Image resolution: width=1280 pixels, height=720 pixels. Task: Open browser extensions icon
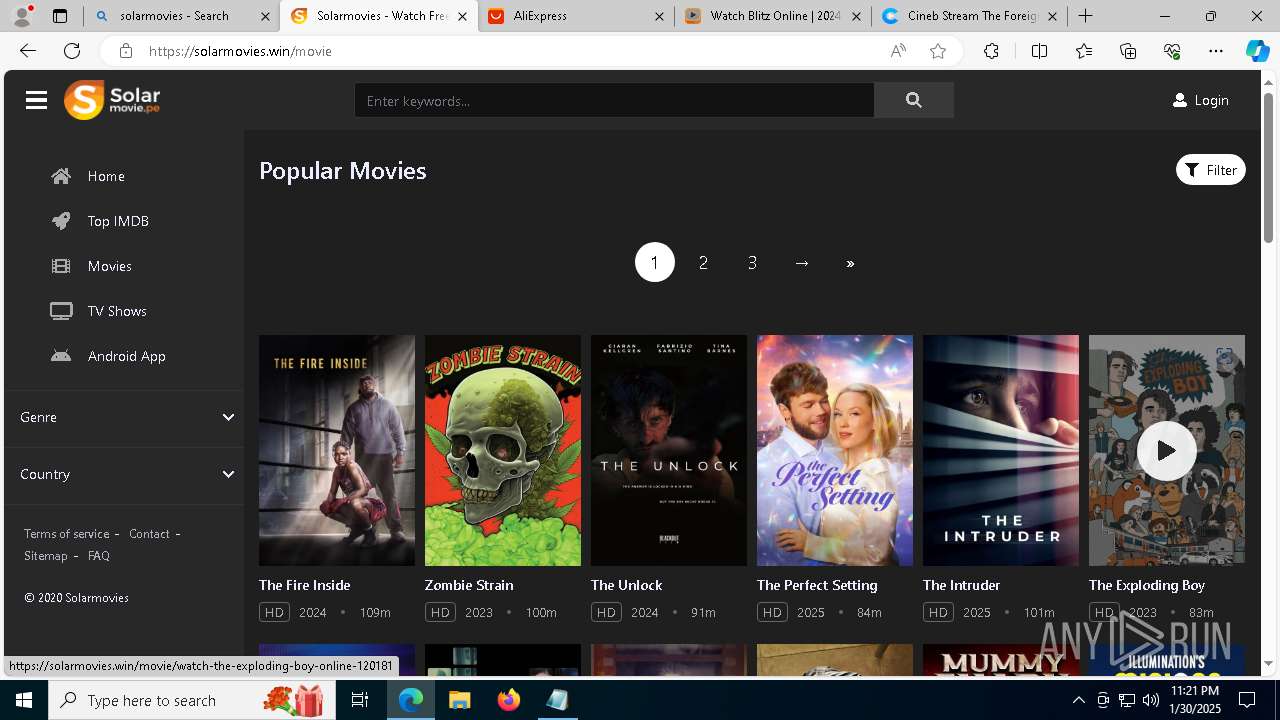click(x=991, y=51)
